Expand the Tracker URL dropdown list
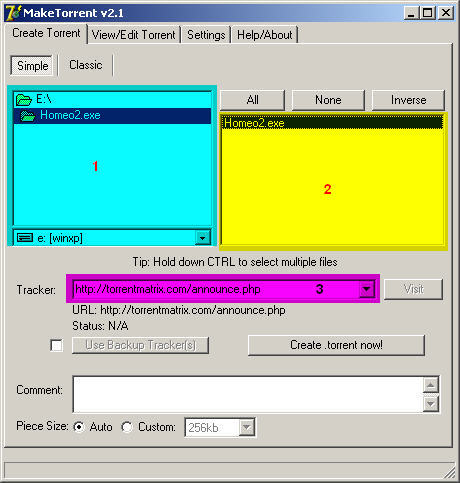Screen dimensions: 460x483 tap(366, 289)
